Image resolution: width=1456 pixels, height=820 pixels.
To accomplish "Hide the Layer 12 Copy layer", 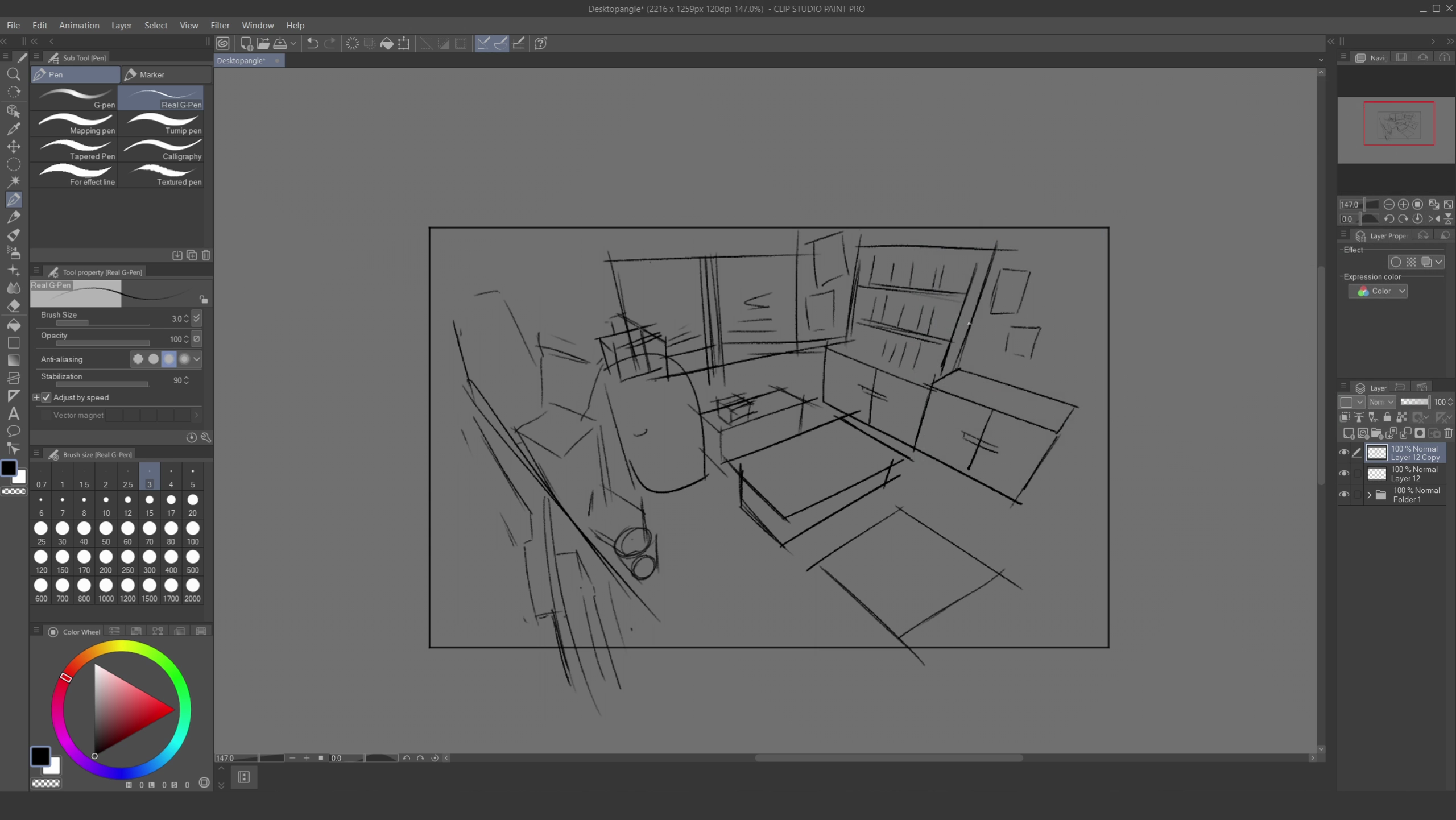I will click(1345, 453).
